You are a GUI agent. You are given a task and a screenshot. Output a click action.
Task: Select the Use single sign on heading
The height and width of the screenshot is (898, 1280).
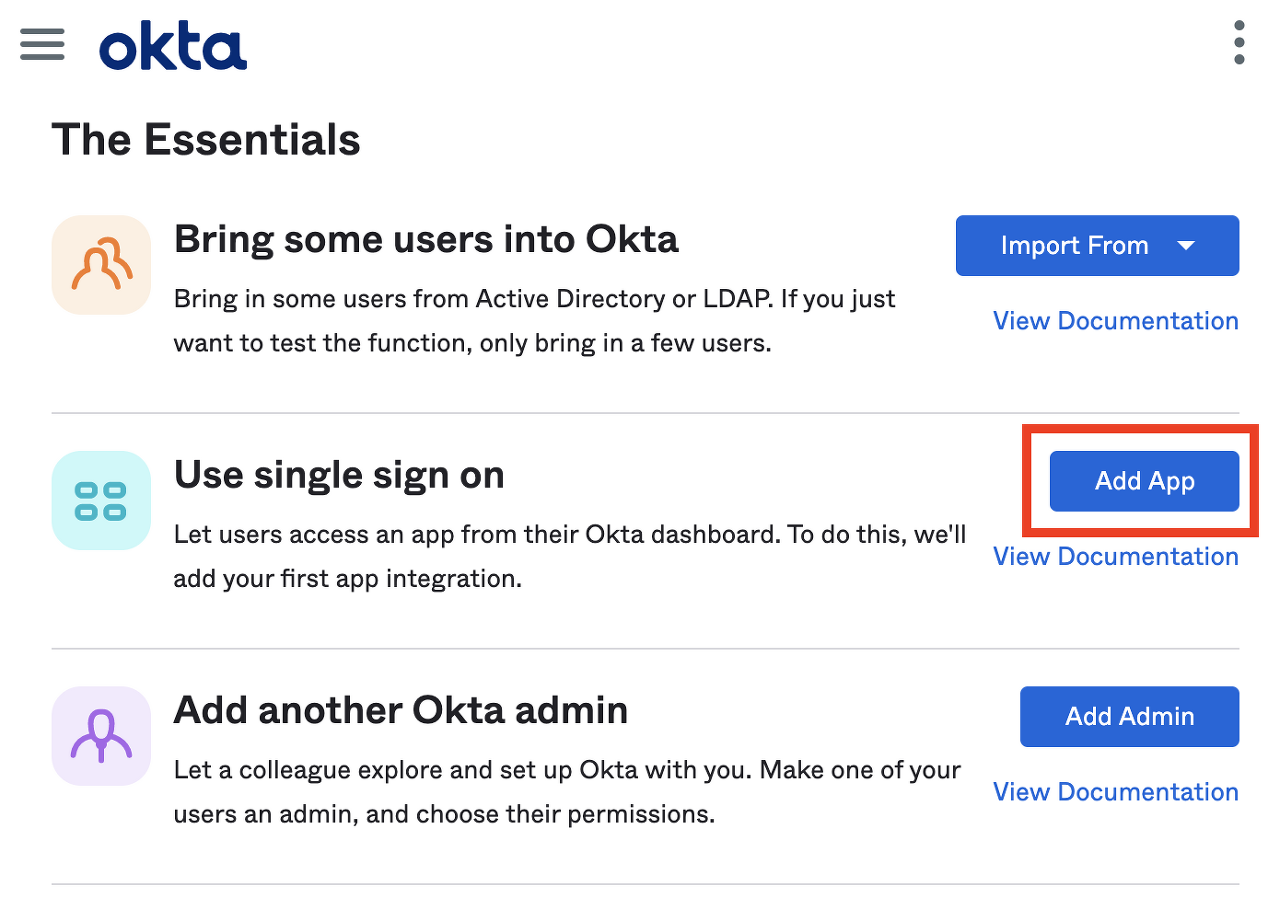[339, 475]
